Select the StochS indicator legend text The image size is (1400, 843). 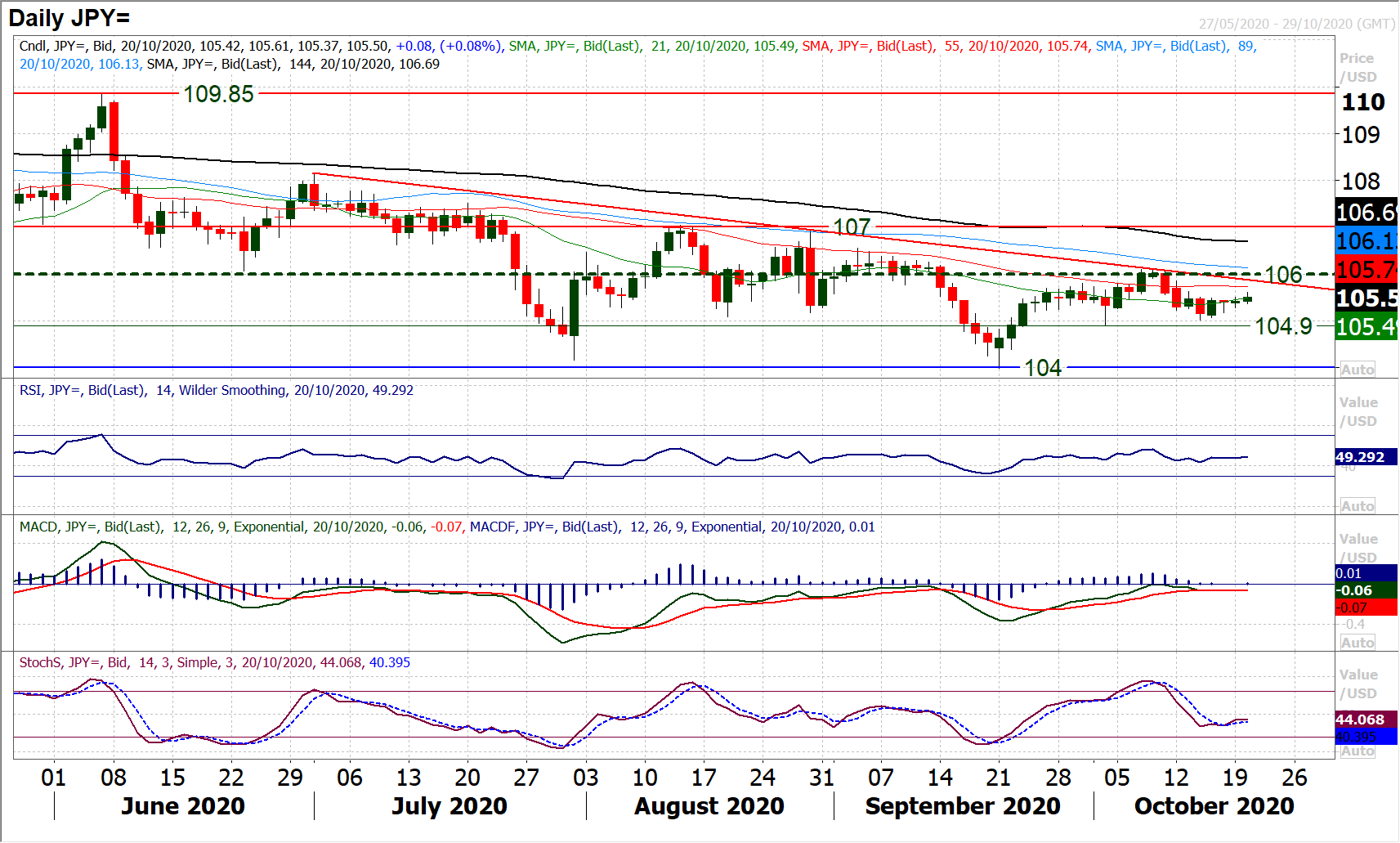(x=214, y=663)
